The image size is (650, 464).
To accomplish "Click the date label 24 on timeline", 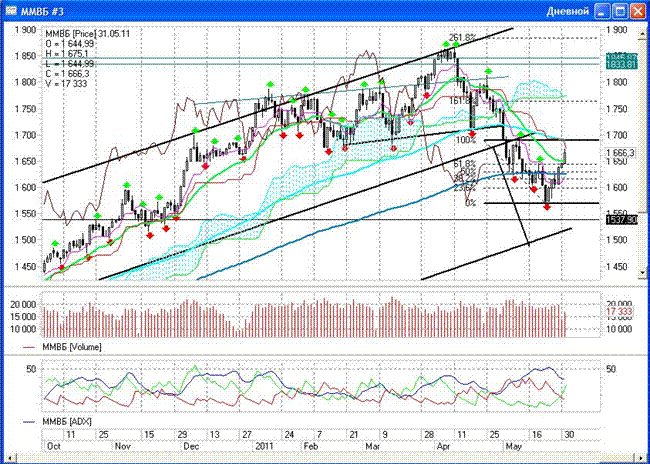I will click(289, 435).
